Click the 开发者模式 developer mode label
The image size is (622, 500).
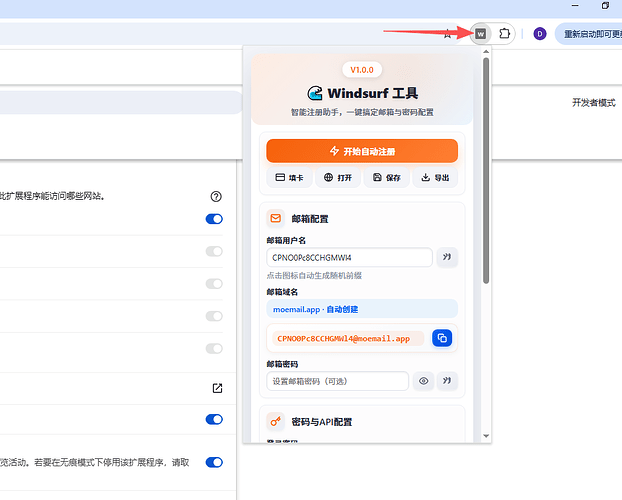pos(593,103)
